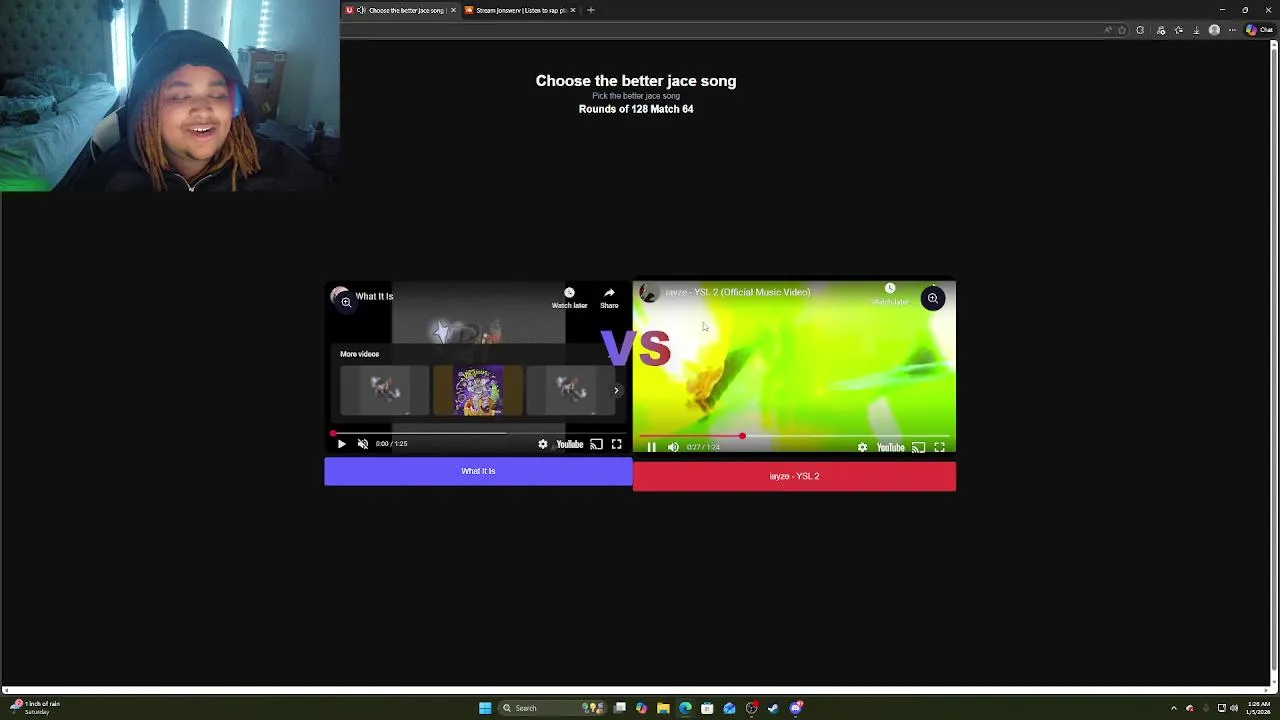1280x720 pixels.
Task: Open YouTube logo on YSL 2 player
Action: pos(890,447)
